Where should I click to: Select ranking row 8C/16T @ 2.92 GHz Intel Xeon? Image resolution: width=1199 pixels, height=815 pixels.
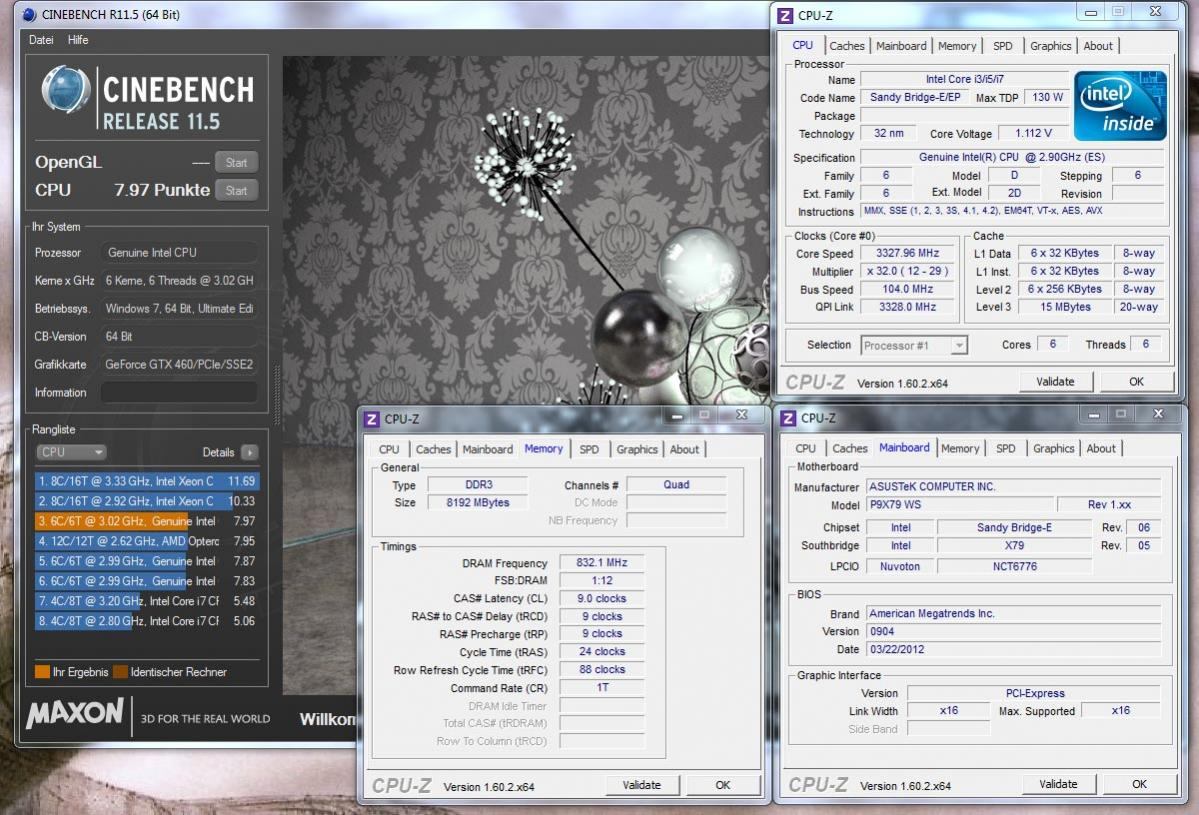coord(147,502)
